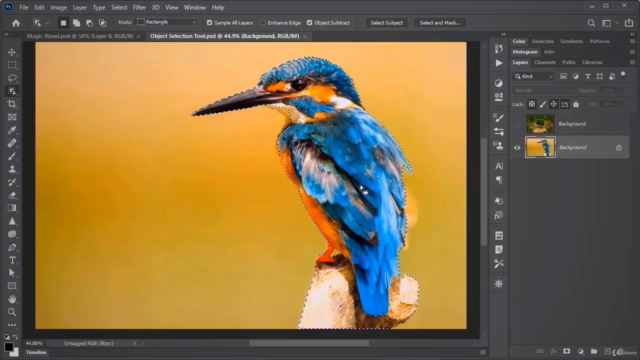Screen dimensions: 640x360
Task: Select the Frame tool
Action: point(12,117)
